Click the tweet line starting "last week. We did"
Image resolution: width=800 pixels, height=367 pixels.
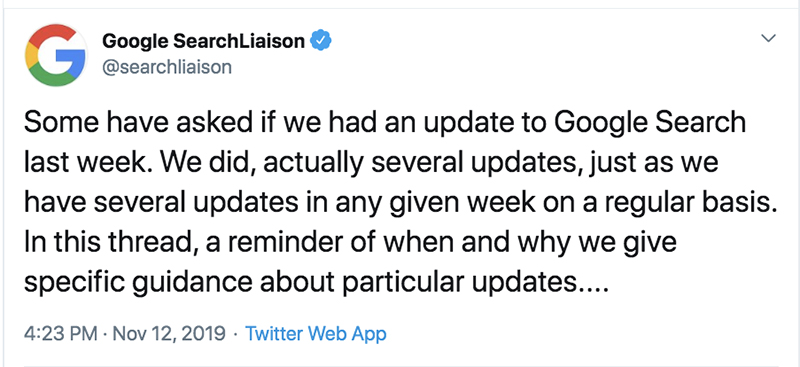(371, 163)
